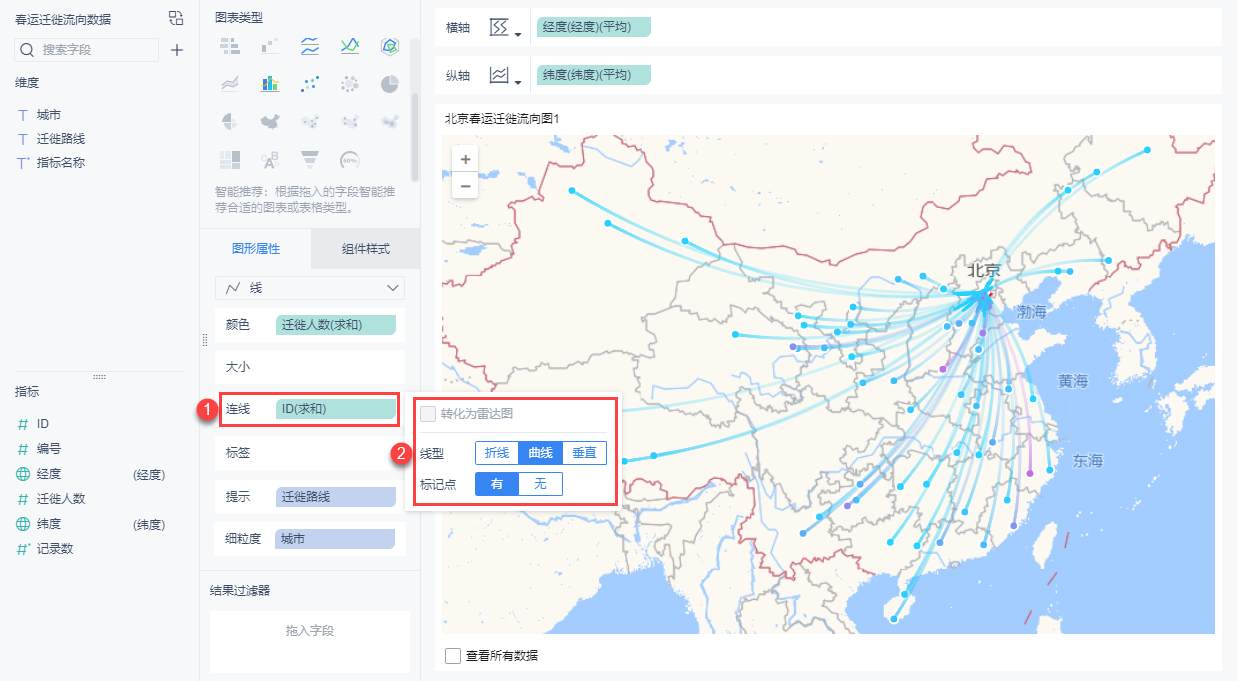Image resolution: width=1237 pixels, height=681 pixels.
Task: Select the funnel chart type icon
Action: [310, 159]
